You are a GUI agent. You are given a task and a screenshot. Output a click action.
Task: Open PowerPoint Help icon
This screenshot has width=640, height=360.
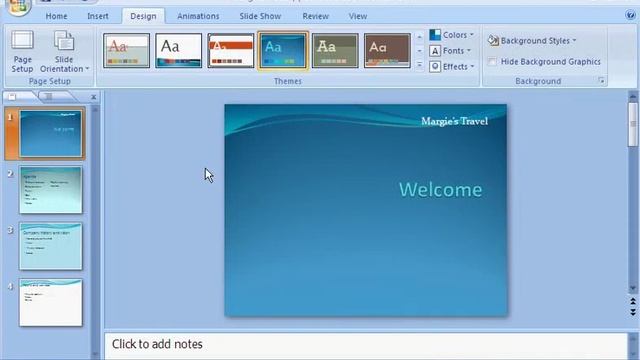[630, 16]
